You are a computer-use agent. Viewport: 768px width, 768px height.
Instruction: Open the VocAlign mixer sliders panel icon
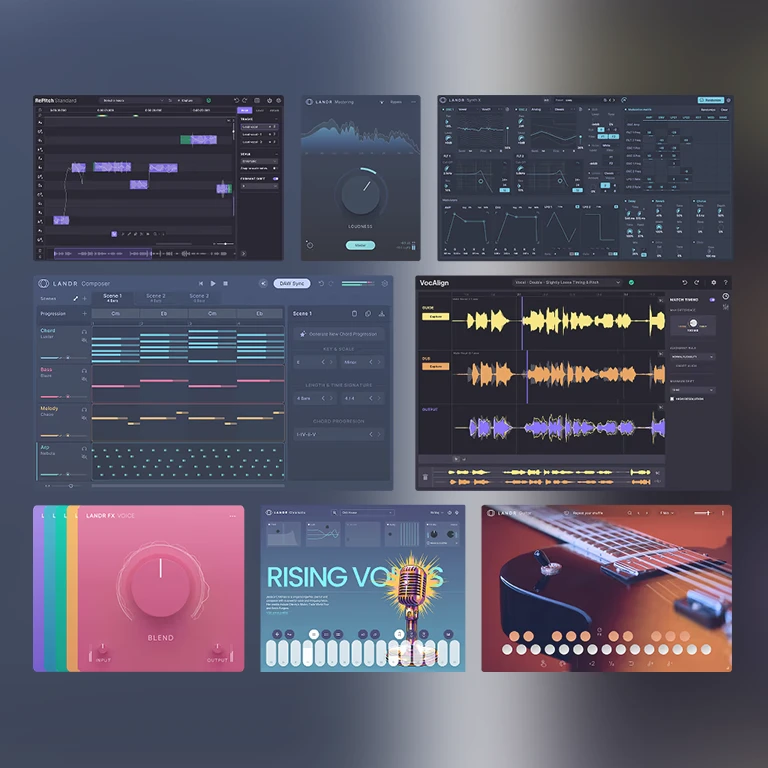tap(725, 307)
